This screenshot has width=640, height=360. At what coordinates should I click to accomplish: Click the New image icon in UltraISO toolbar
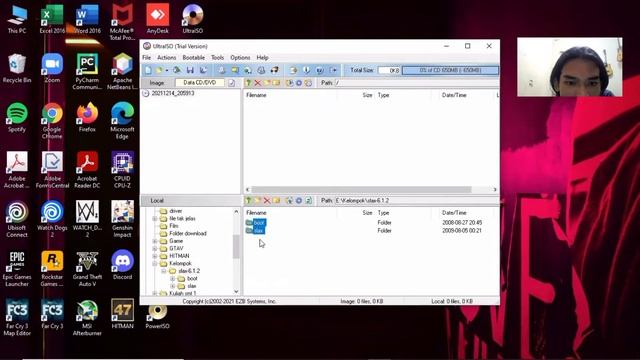coord(148,70)
